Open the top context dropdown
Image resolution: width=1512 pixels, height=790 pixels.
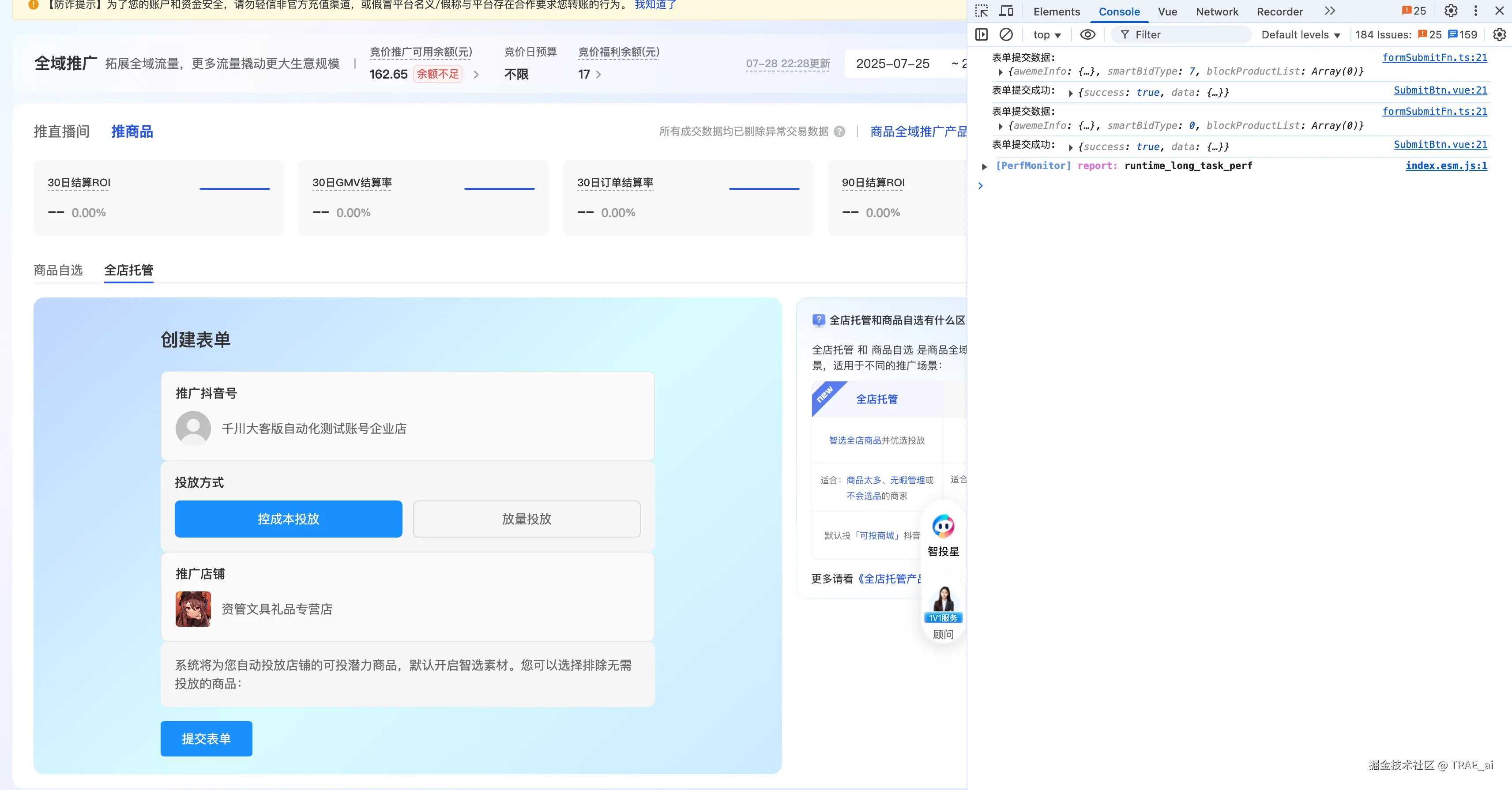point(1046,34)
